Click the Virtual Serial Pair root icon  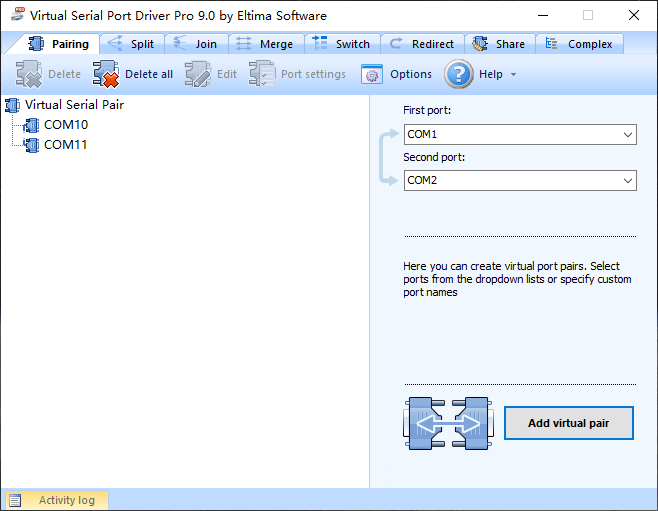[13, 104]
